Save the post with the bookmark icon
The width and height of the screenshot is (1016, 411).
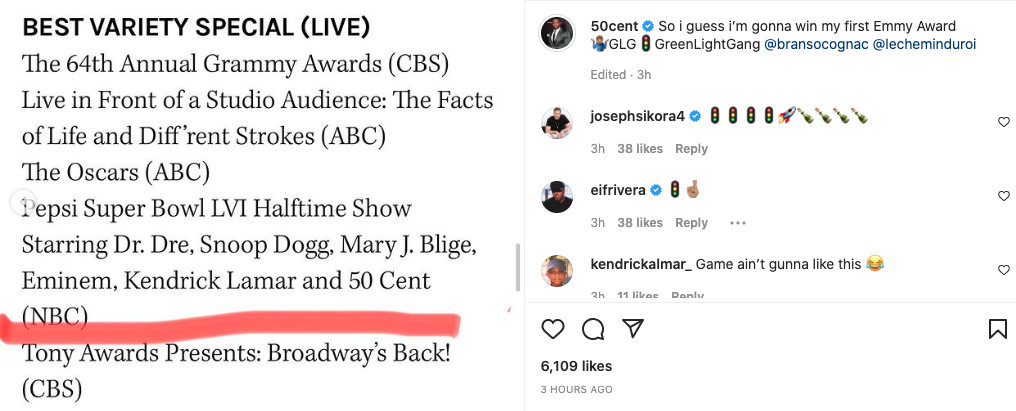[997, 329]
